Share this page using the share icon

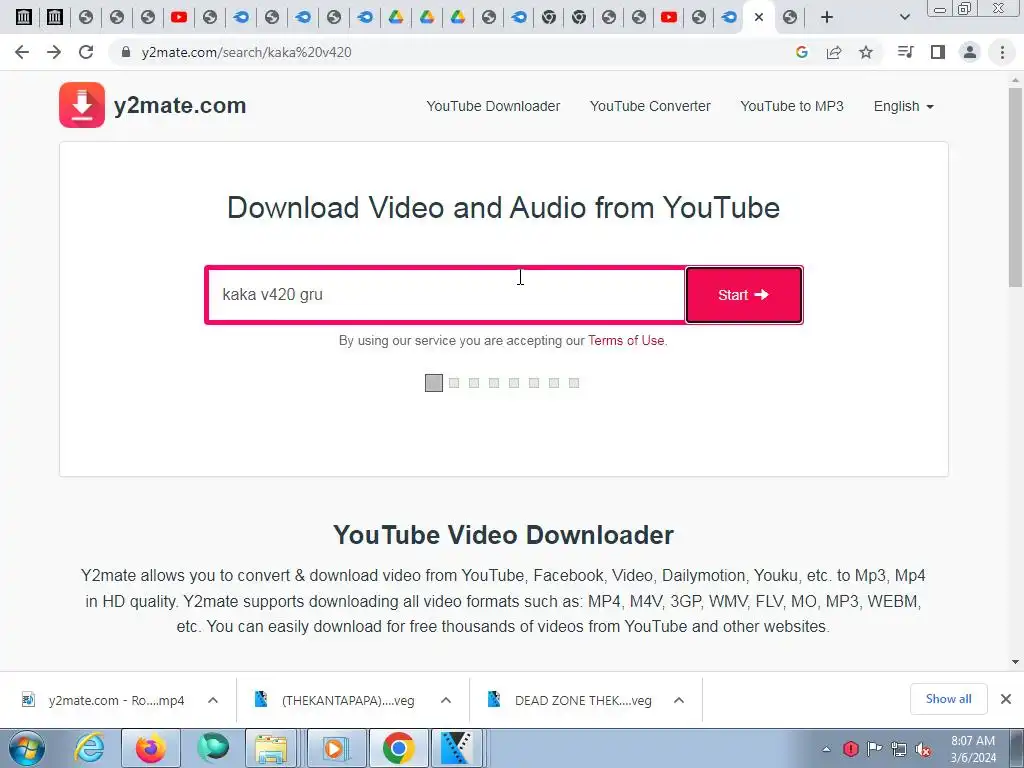tap(833, 52)
